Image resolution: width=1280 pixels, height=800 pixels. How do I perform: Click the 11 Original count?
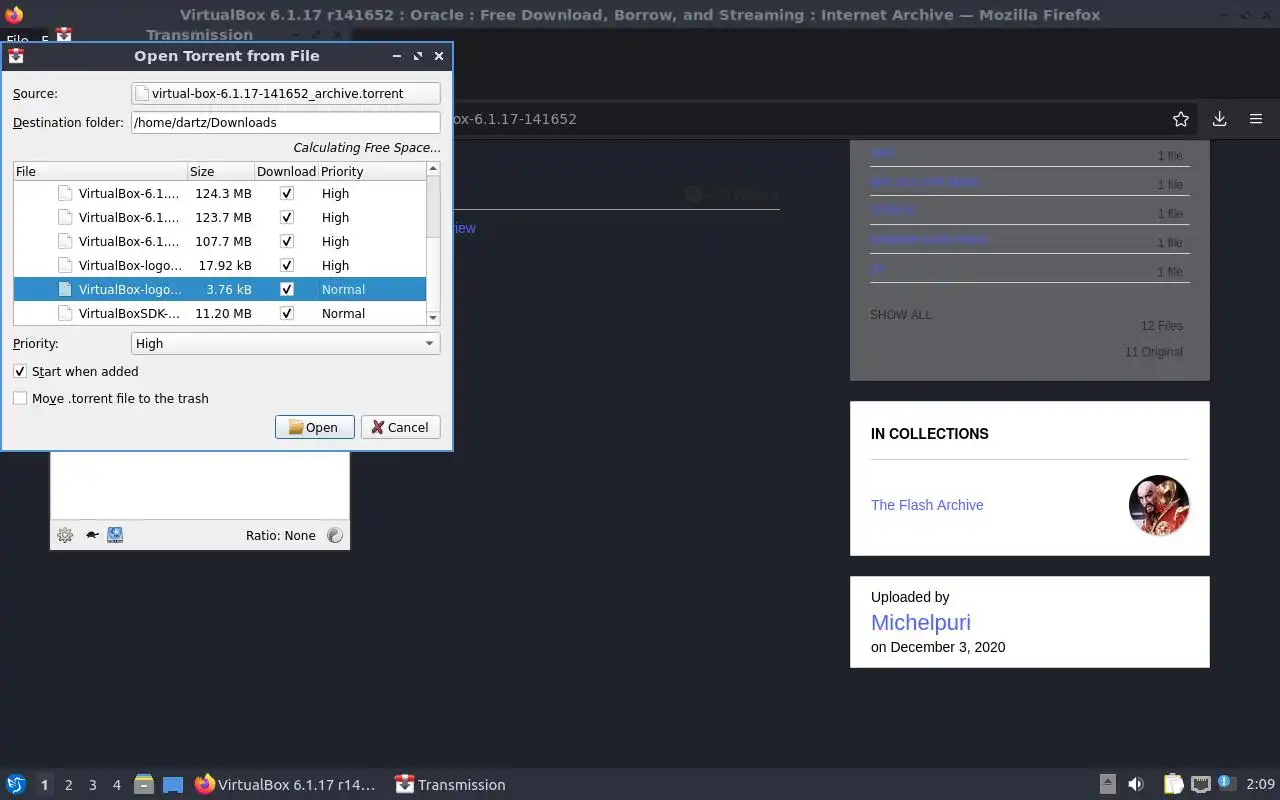(1153, 352)
